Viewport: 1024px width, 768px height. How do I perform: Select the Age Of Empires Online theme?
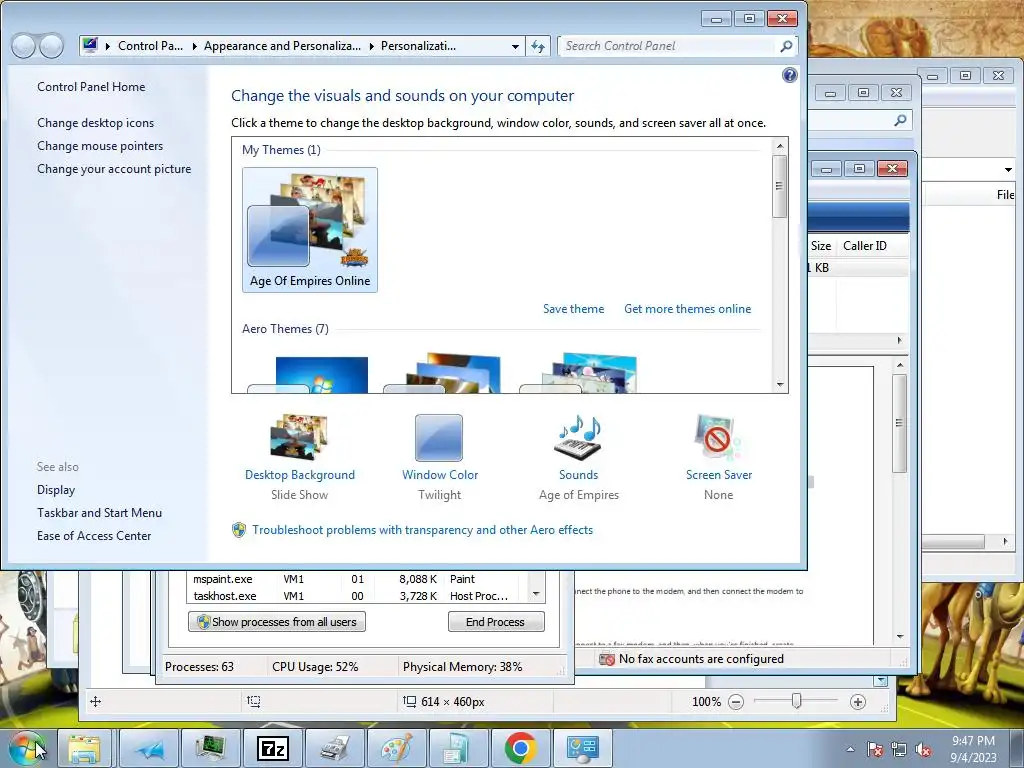tap(310, 230)
